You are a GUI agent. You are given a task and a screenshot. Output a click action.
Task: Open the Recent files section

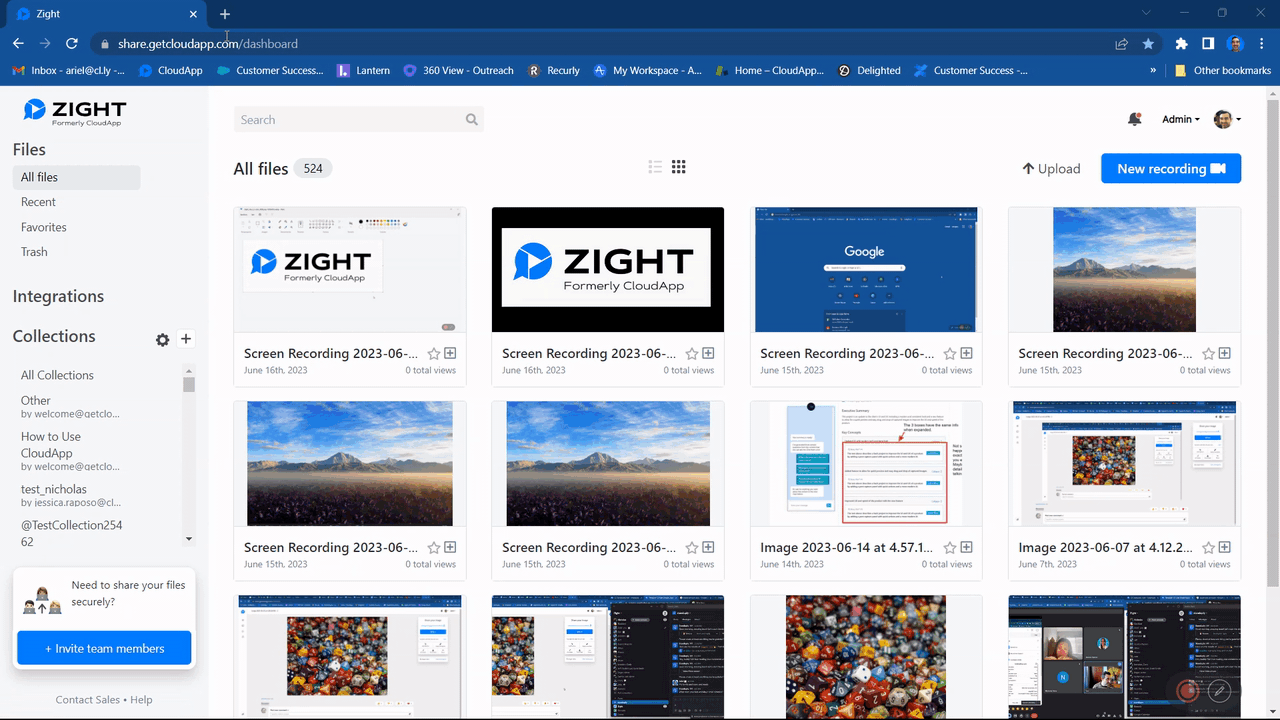click(38, 202)
